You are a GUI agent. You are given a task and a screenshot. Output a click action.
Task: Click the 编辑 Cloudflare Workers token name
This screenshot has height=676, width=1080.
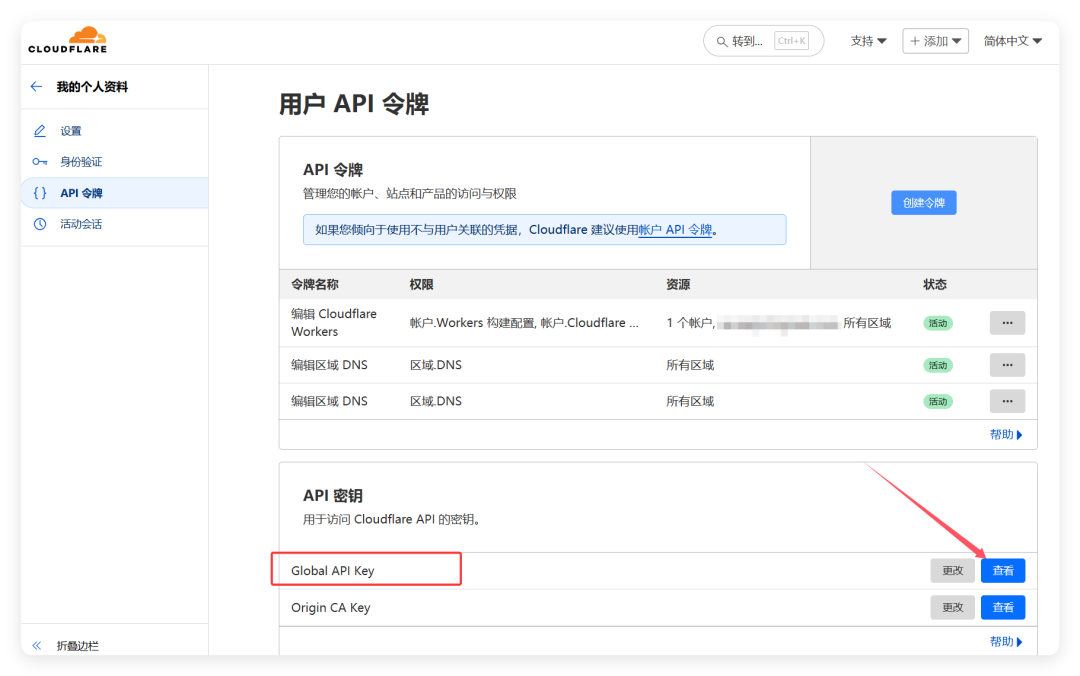click(334, 322)
